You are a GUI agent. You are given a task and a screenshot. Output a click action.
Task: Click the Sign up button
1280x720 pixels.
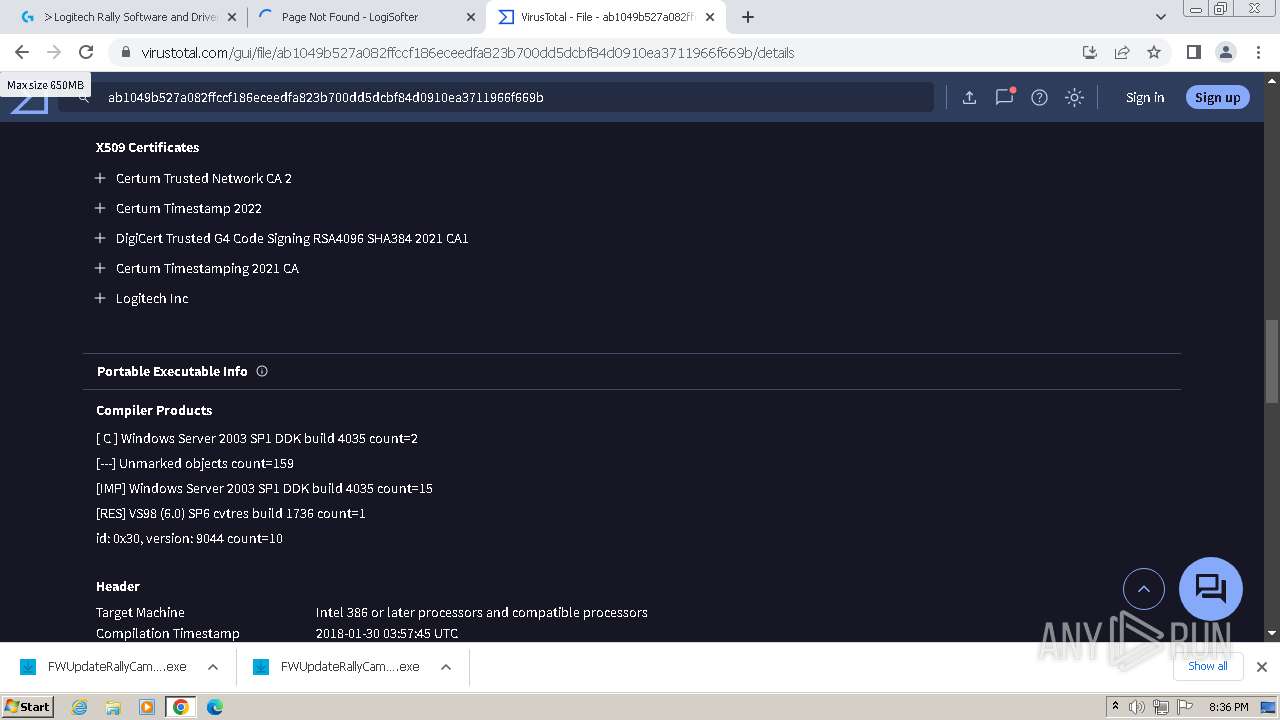pyautogui.click(x=1217, y=97)
